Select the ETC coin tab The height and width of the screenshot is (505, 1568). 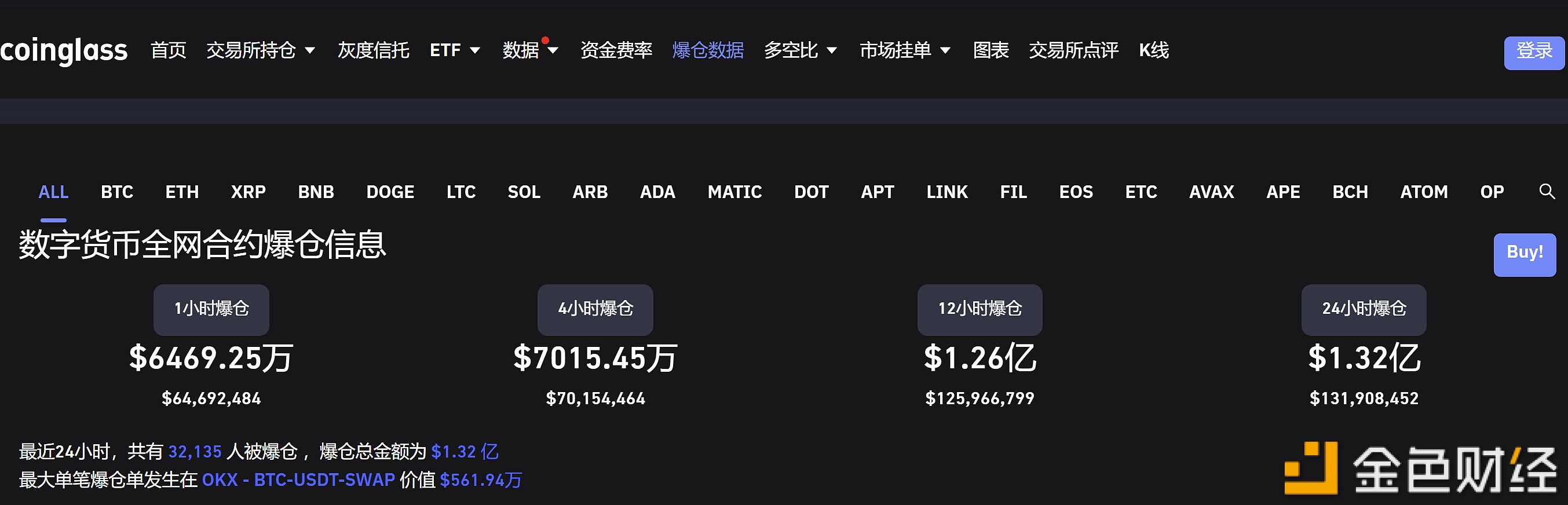pyautogui.click(x=1141, y=192)
